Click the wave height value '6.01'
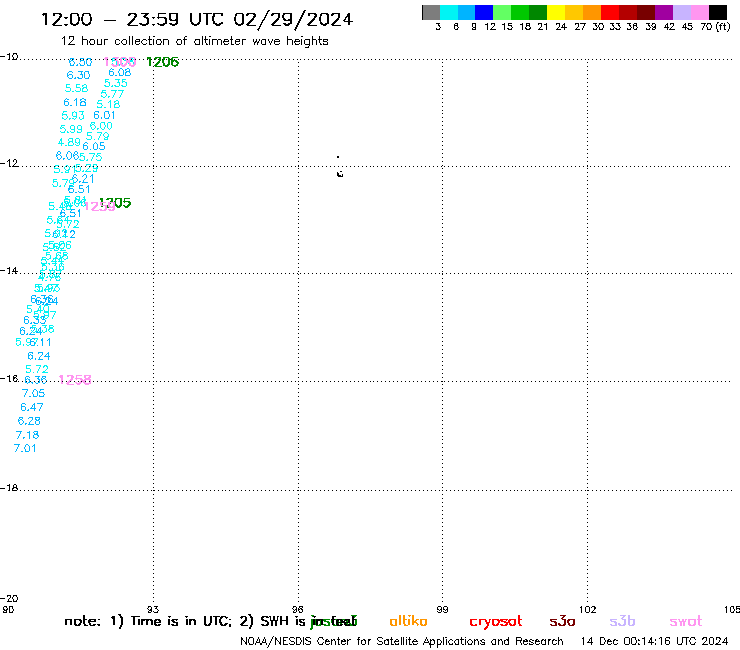Image resolution: width=740 pixels, height=650 pixels. tap(104, 115)
